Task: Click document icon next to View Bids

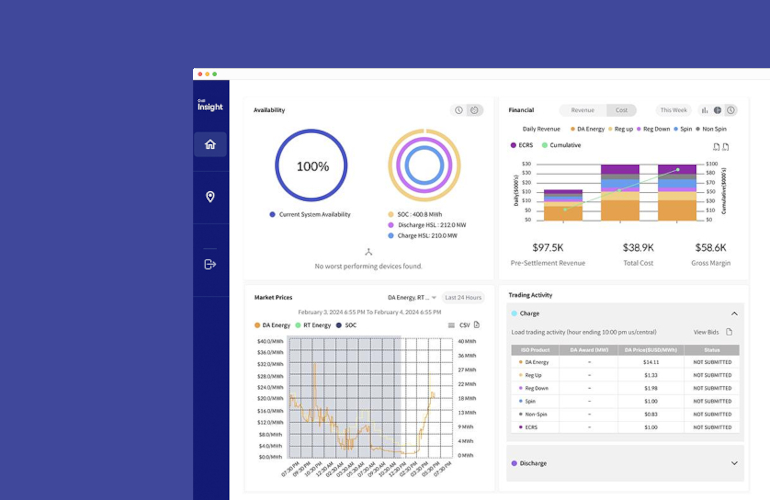Action: click(729, 332)
